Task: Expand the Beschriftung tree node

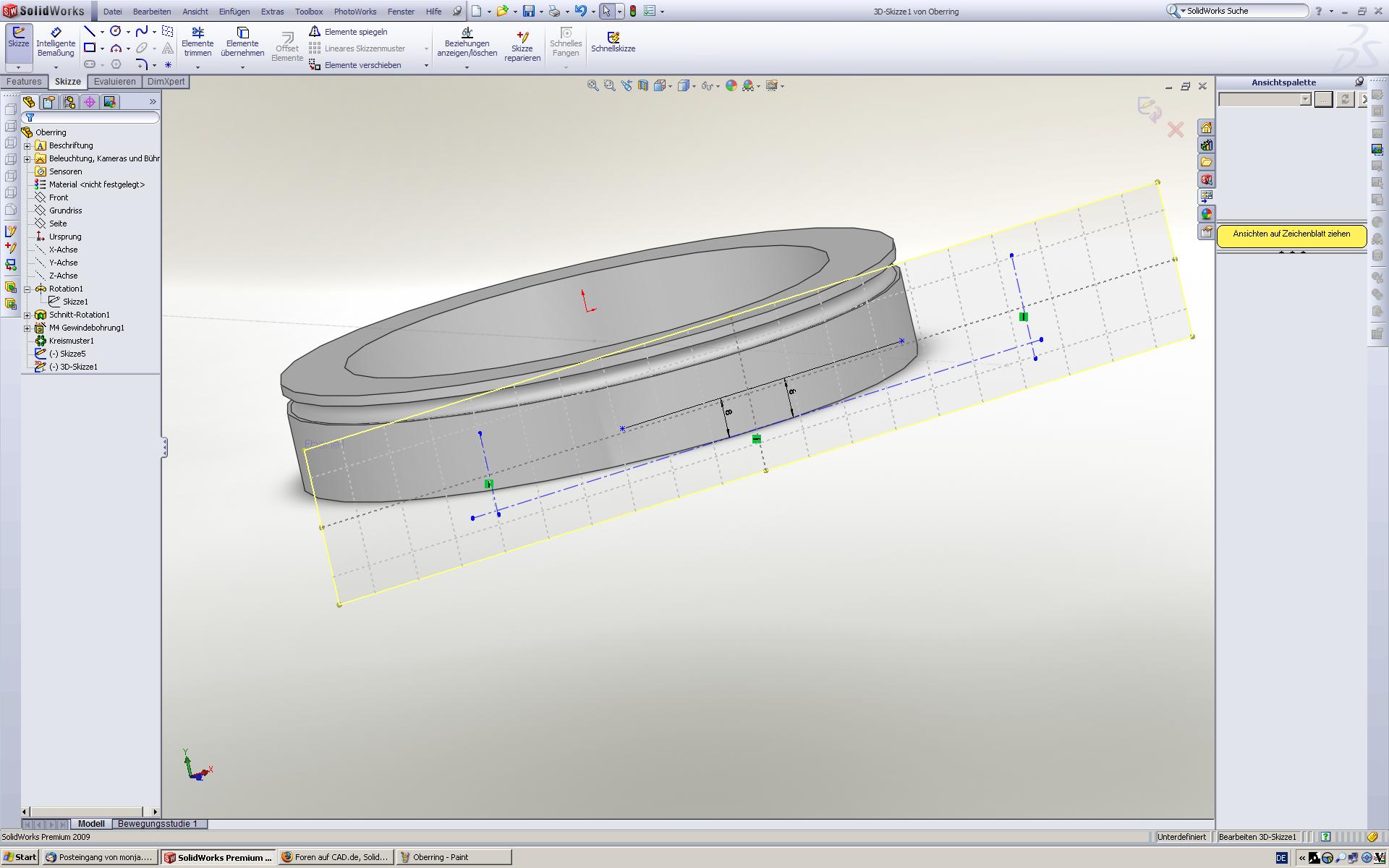Action: (27, 145)
